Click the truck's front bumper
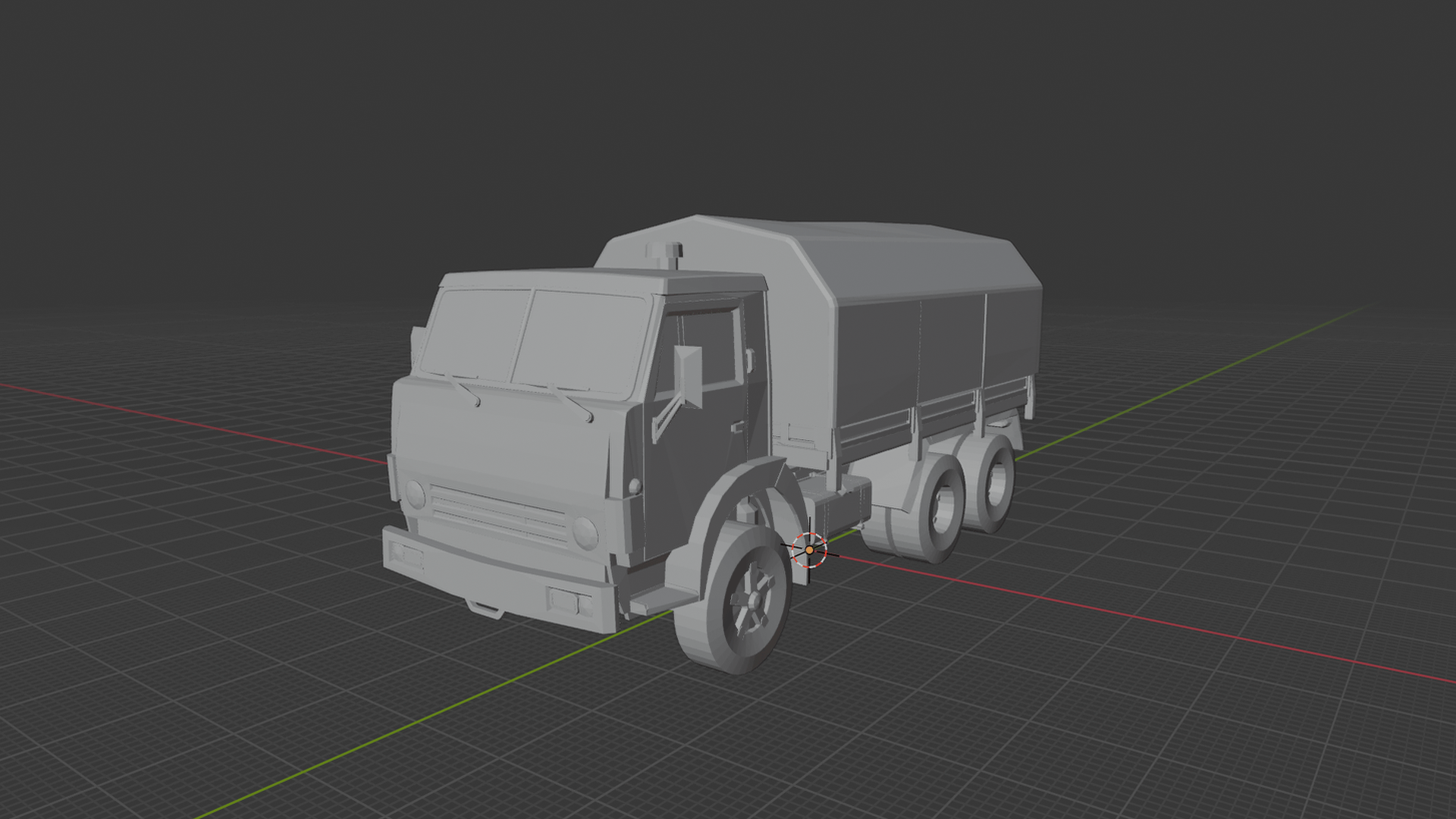The height and width of the screenshot is (819, 1456). pyautogui.click(x=498, y=580)
